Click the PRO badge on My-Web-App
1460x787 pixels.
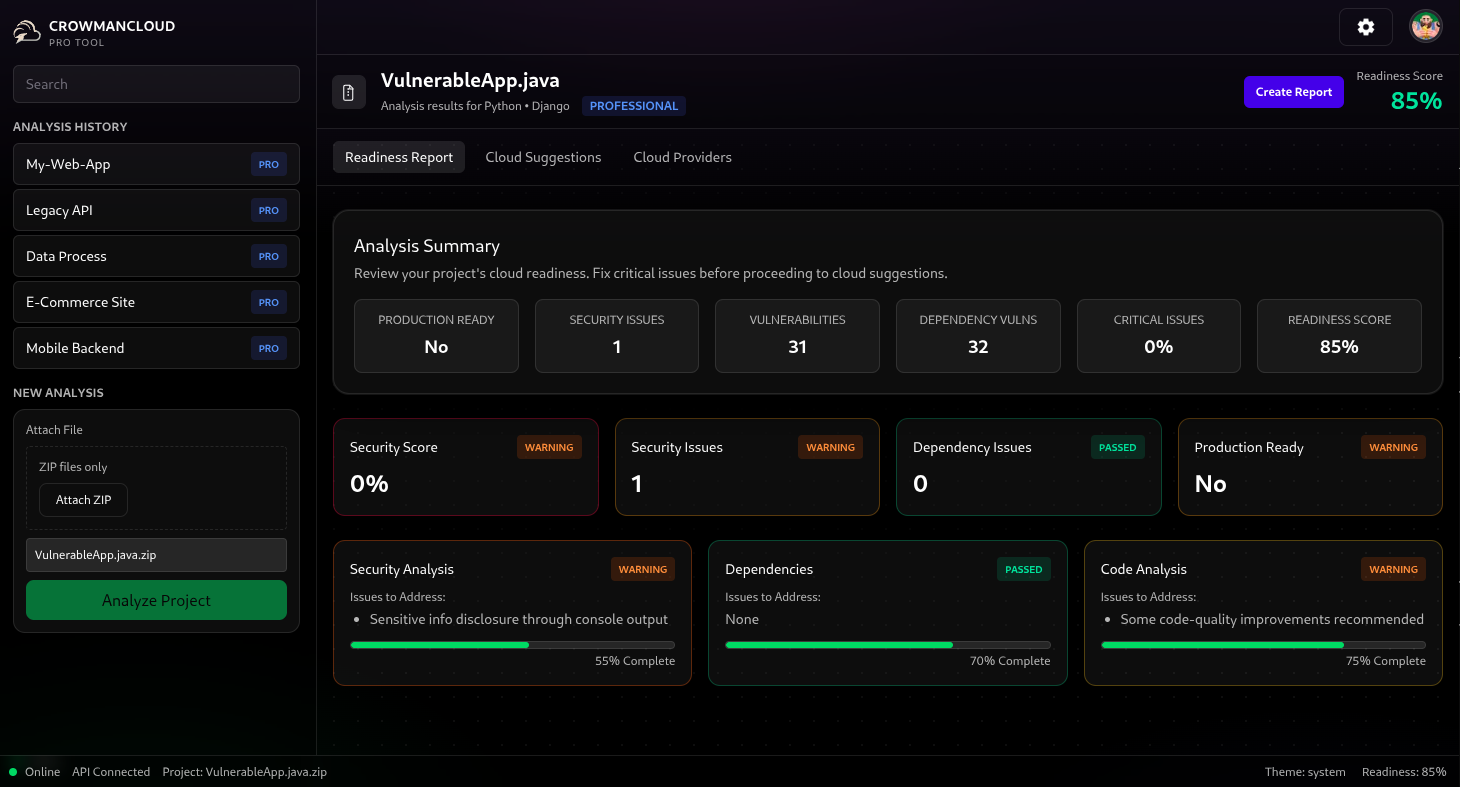pyautogui.click(x=268, y=165)
